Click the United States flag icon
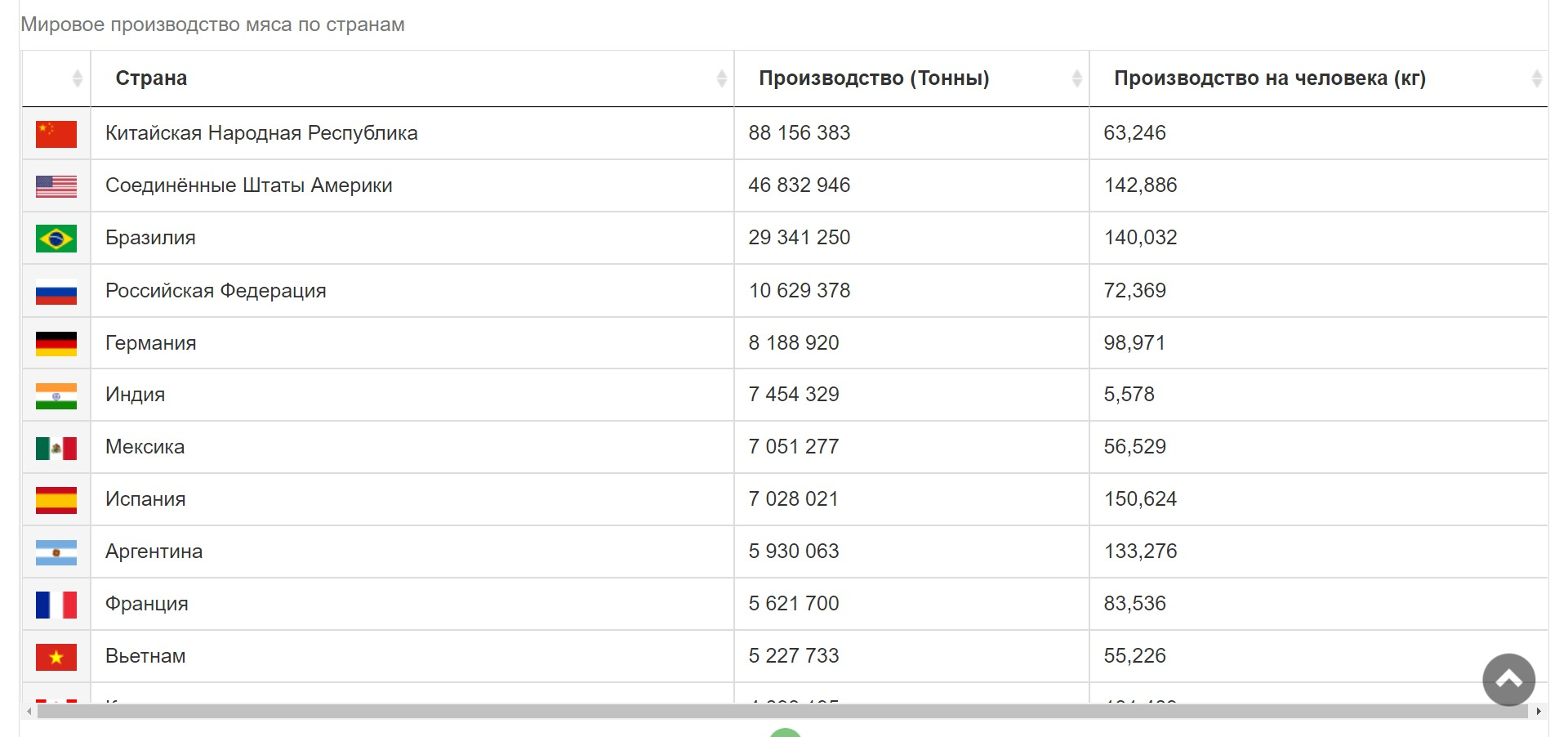Image resolution: width=1568 pixels, height=737 pixels. click(56, 186)
